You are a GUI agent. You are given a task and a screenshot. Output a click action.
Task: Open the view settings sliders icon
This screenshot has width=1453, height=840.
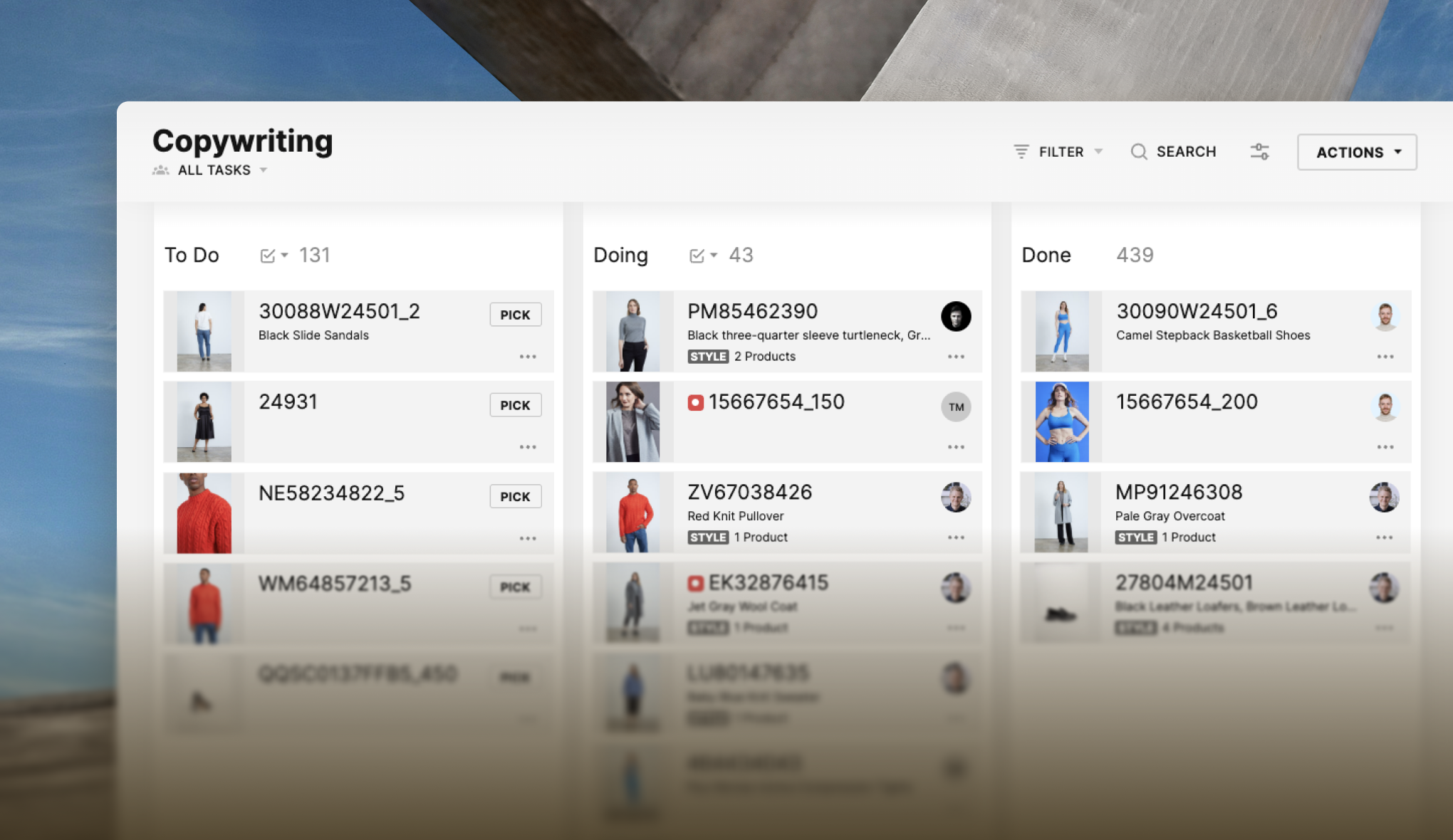point(1259,152)
